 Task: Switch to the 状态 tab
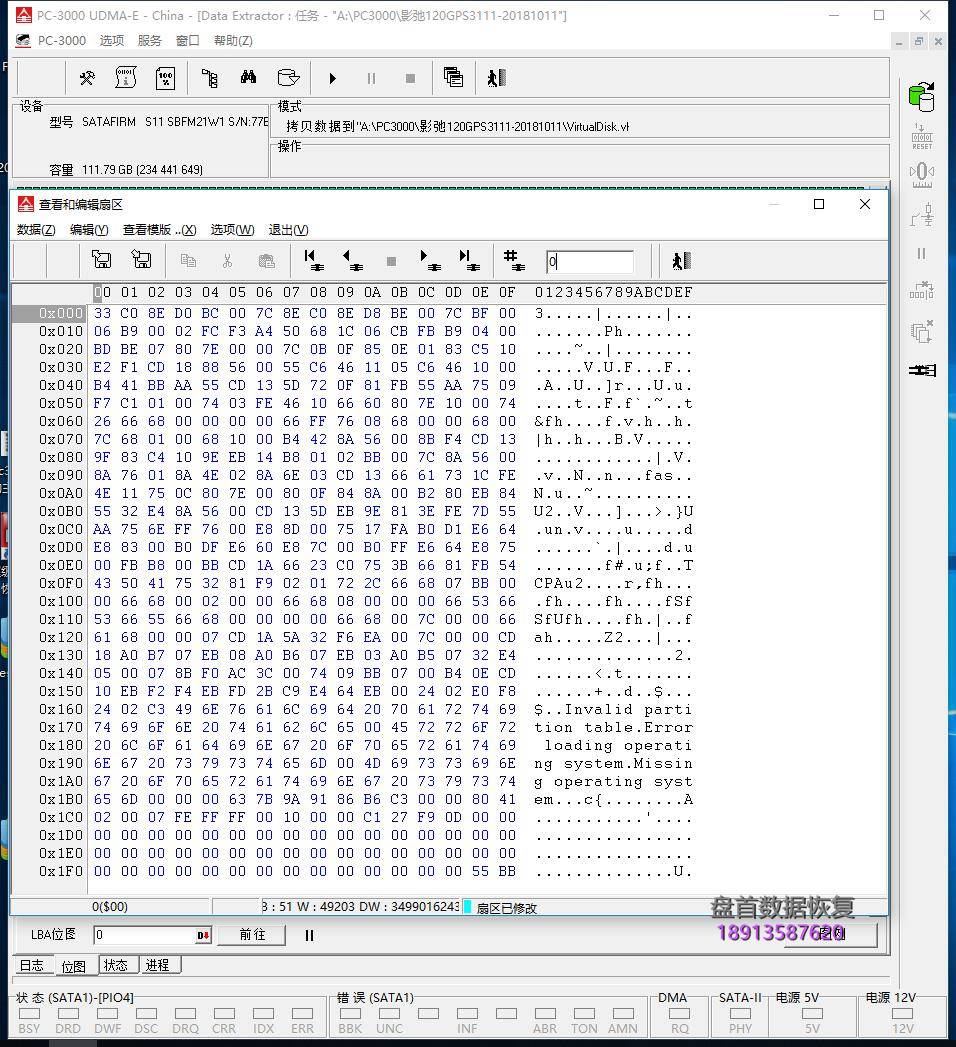point(115,965)
